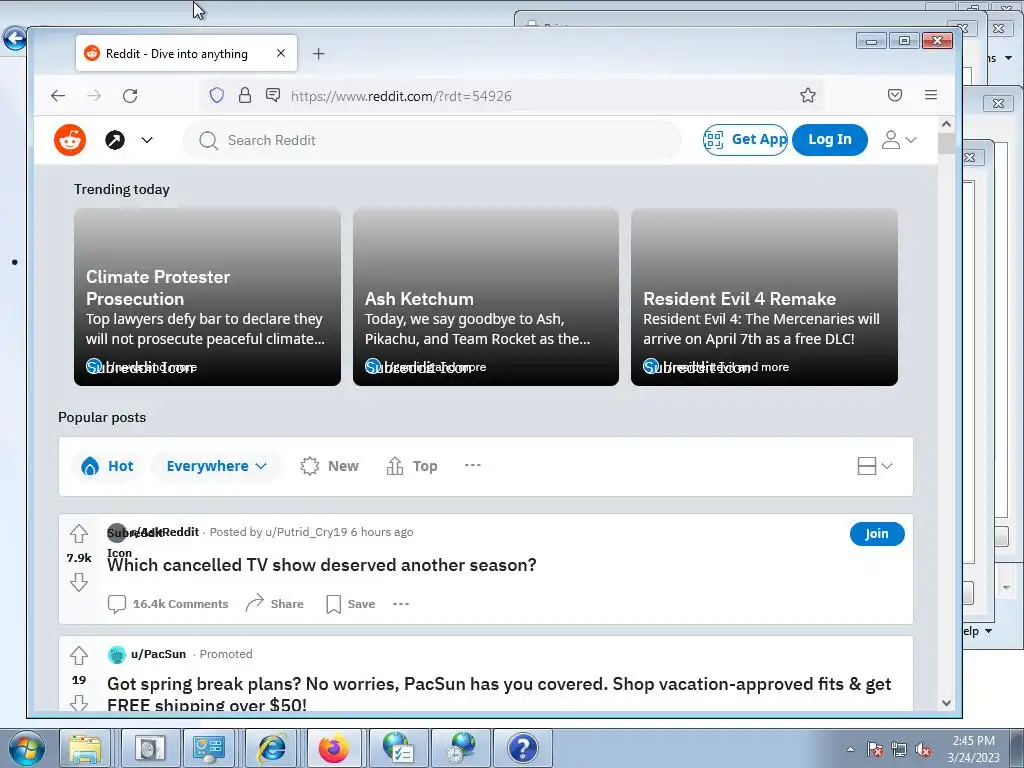Share the cancelled TV show post

[274, 604]
